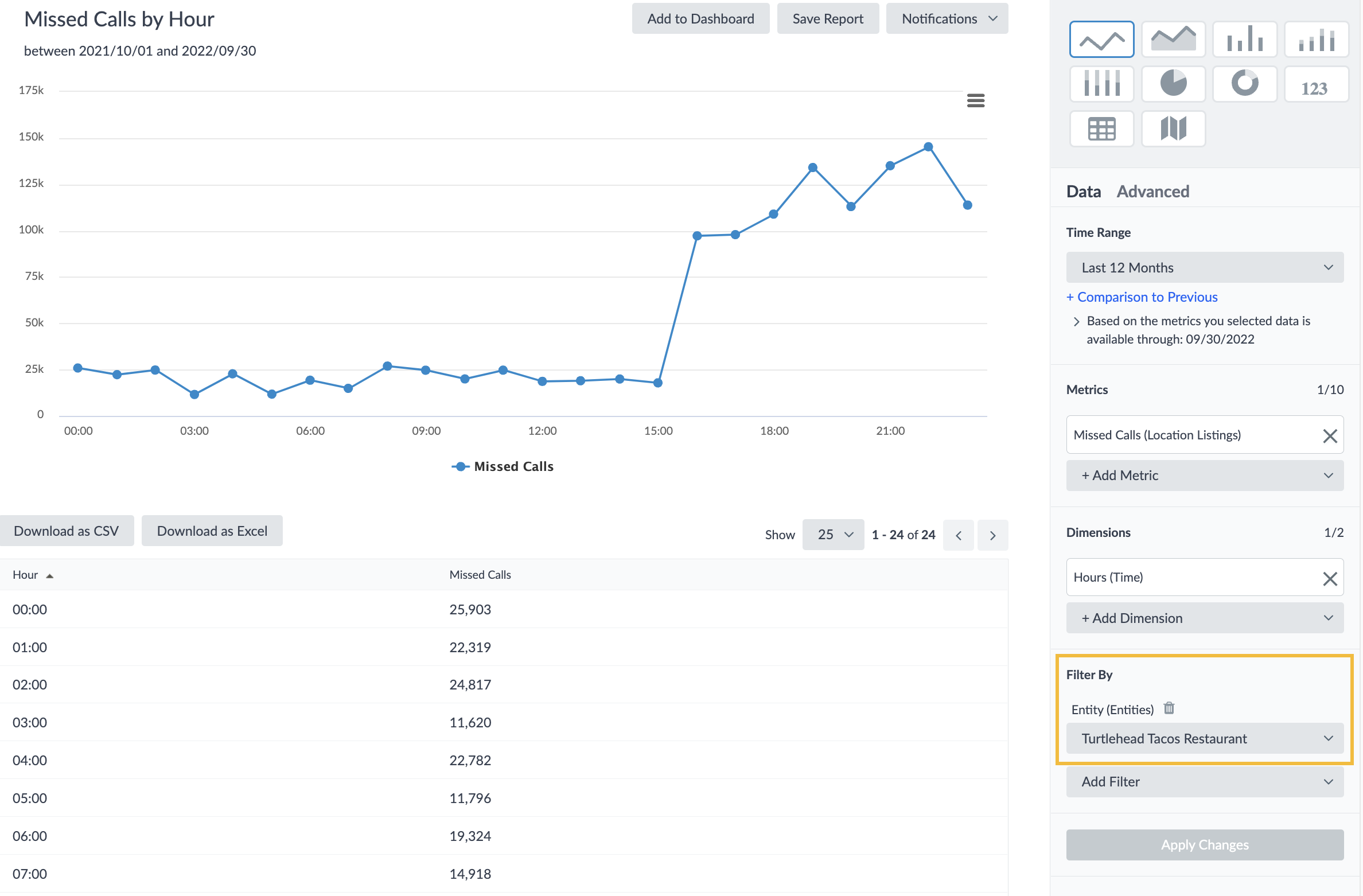Select the donut chart type icon
Image resolution: width=1363 pixels, height=896 pixels.
click(1245, 84)
